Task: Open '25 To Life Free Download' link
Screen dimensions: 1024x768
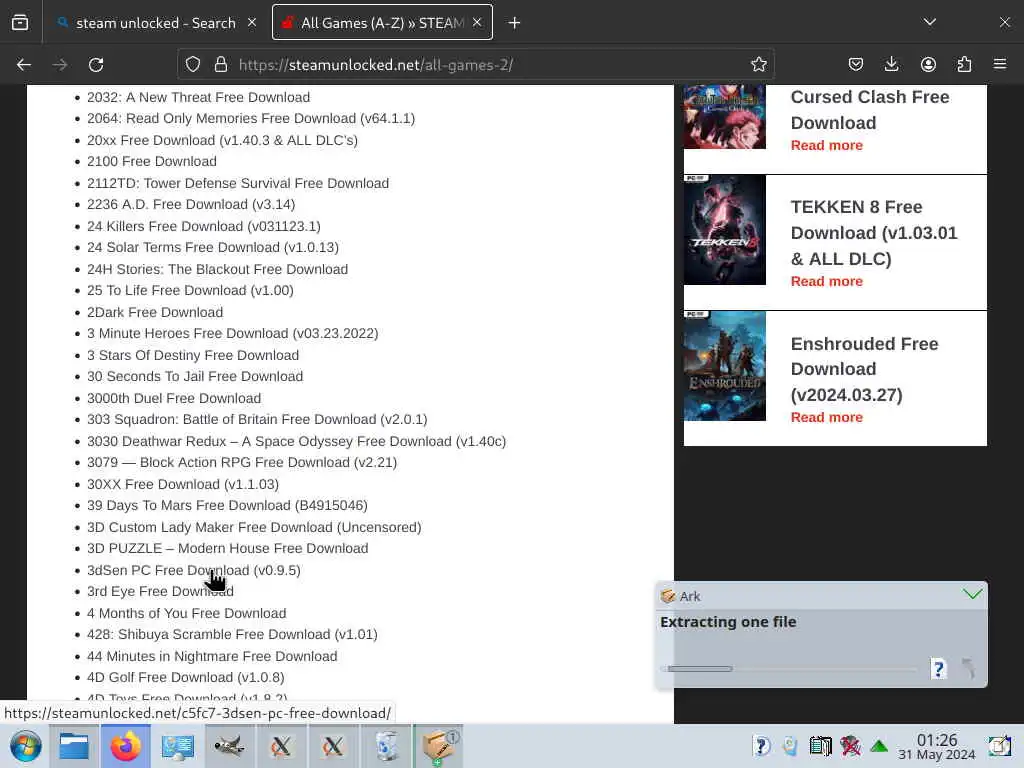Action: (x=190, y=291)
